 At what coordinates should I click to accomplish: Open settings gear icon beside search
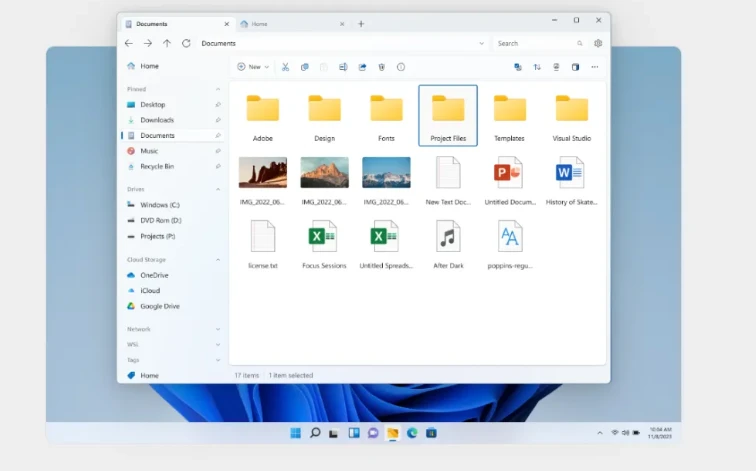(x=598, y=43)
